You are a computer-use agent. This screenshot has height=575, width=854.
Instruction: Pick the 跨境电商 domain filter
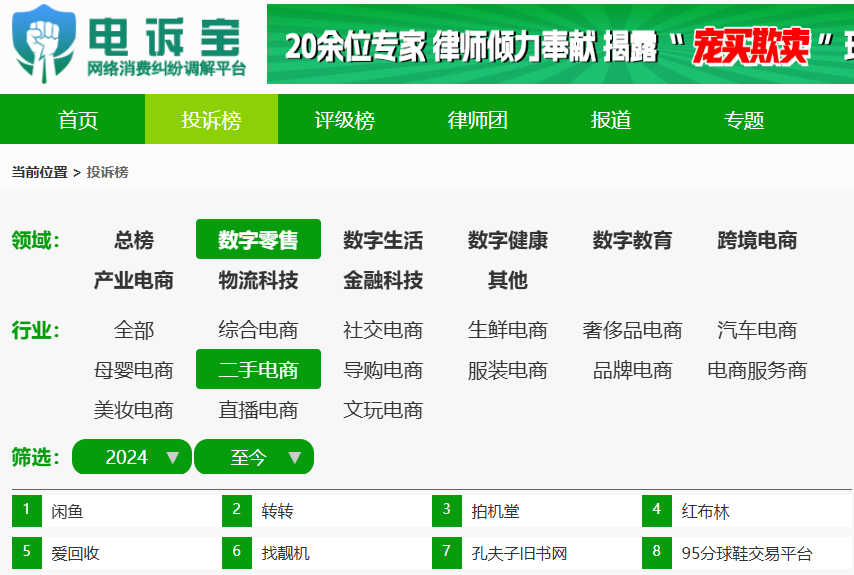[x=757, y=240]
